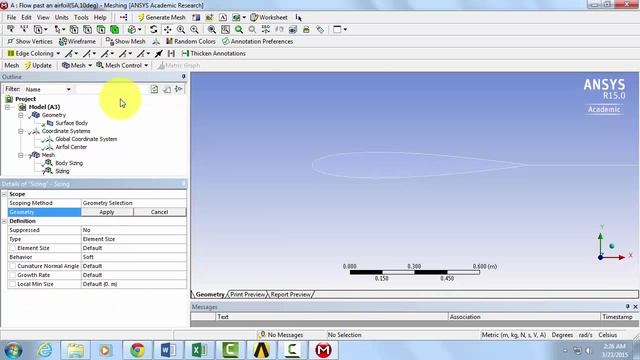Screen dimensions: 640x360
Task: Open the View menu
Action: pyautogui.click(x=43, y=18)
